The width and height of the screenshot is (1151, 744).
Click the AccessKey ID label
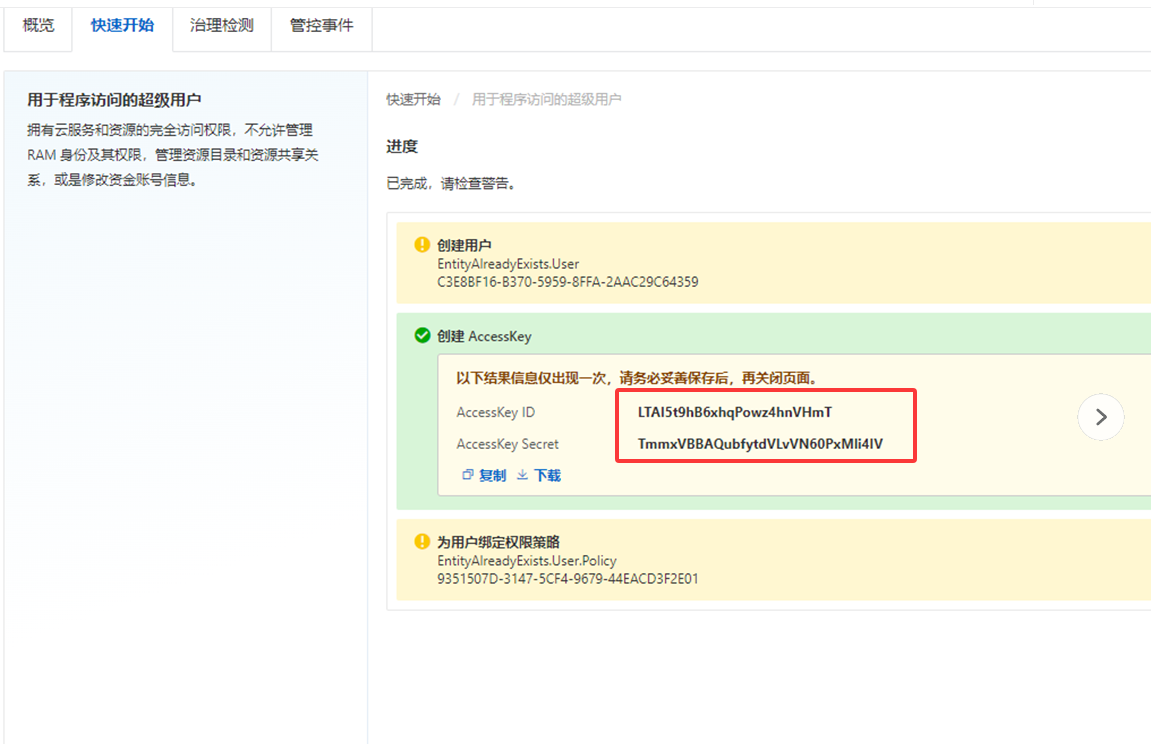495,412
